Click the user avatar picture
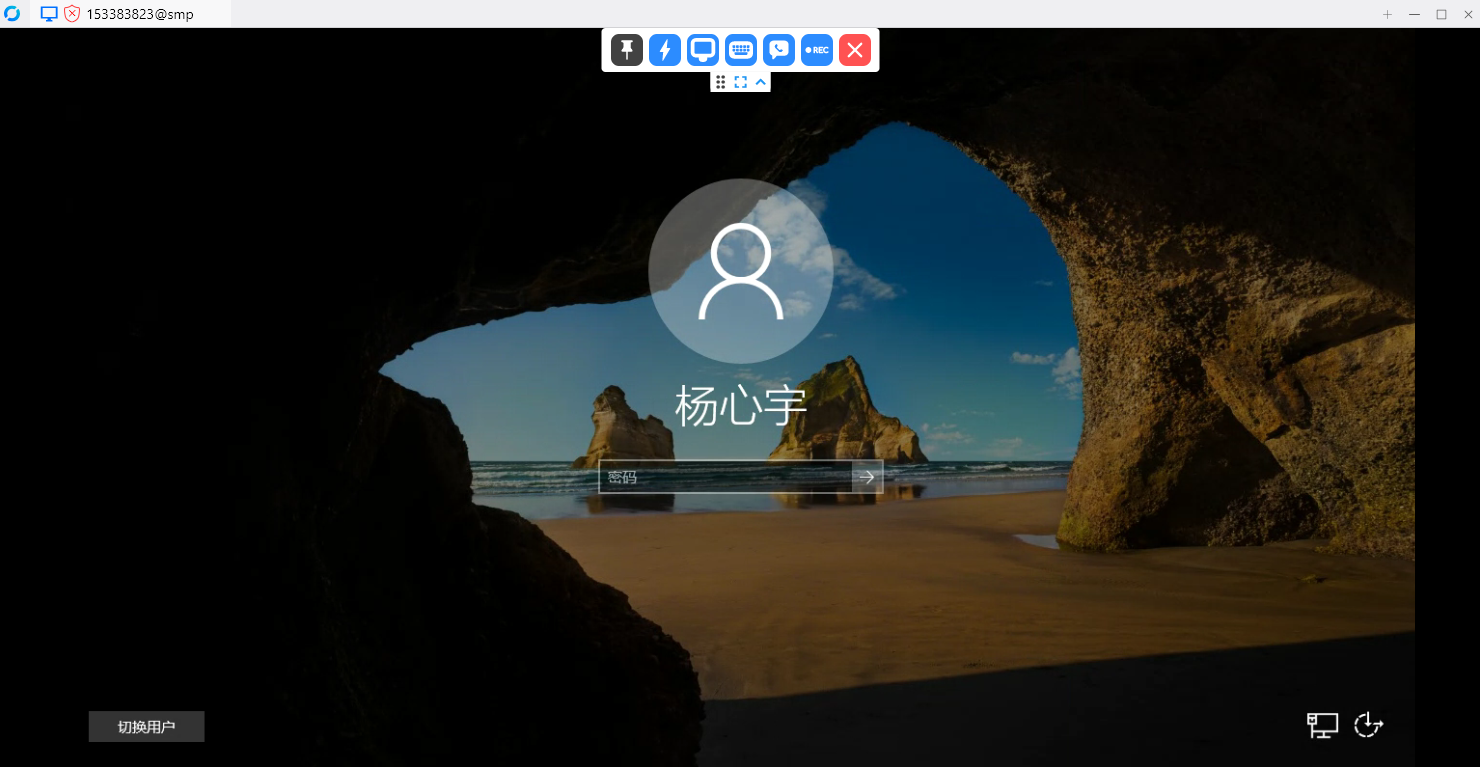Viewport: 1480px width, 767px height. point(740,270)
